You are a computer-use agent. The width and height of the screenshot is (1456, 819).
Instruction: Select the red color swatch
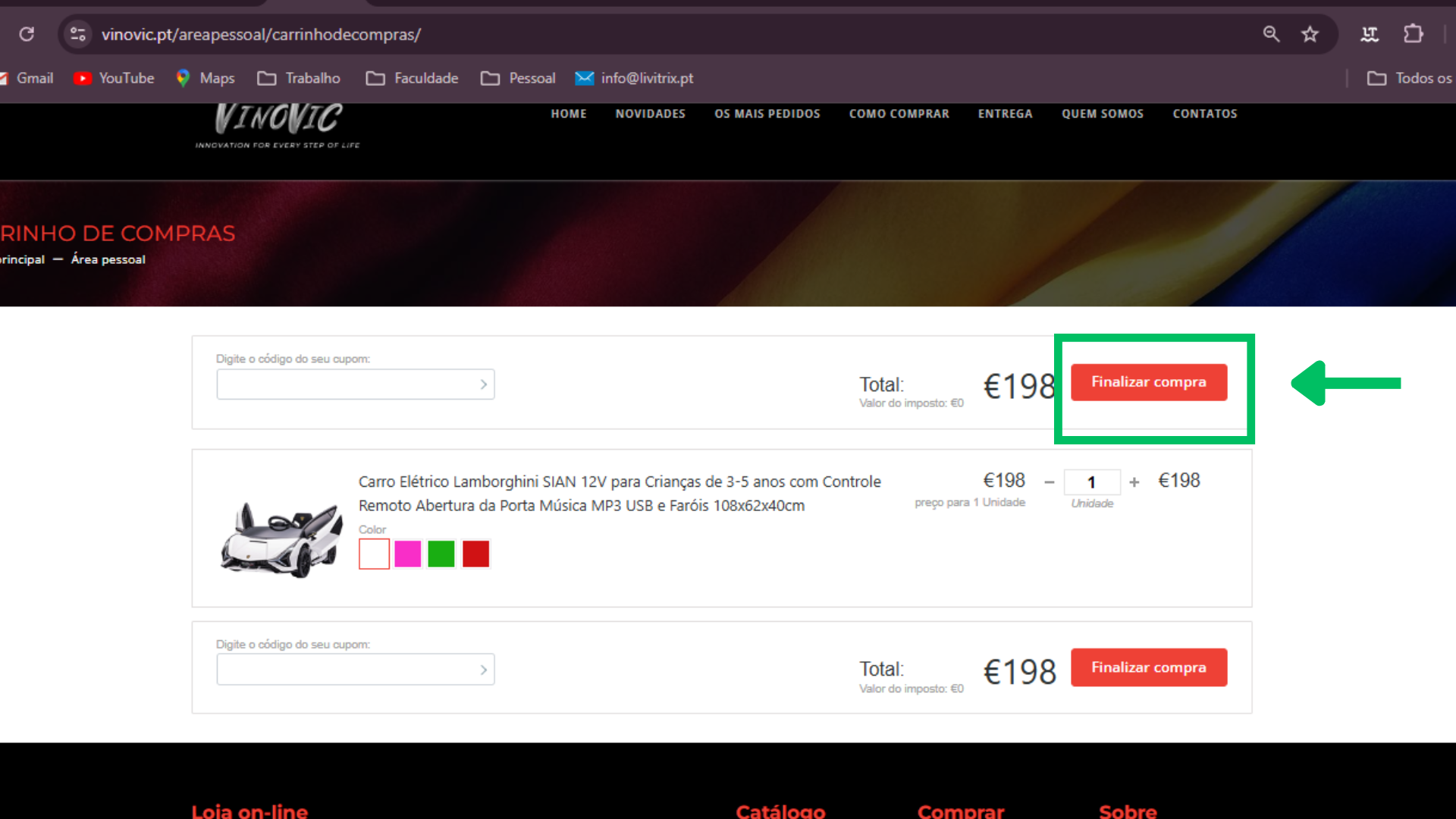click(475, 554)
